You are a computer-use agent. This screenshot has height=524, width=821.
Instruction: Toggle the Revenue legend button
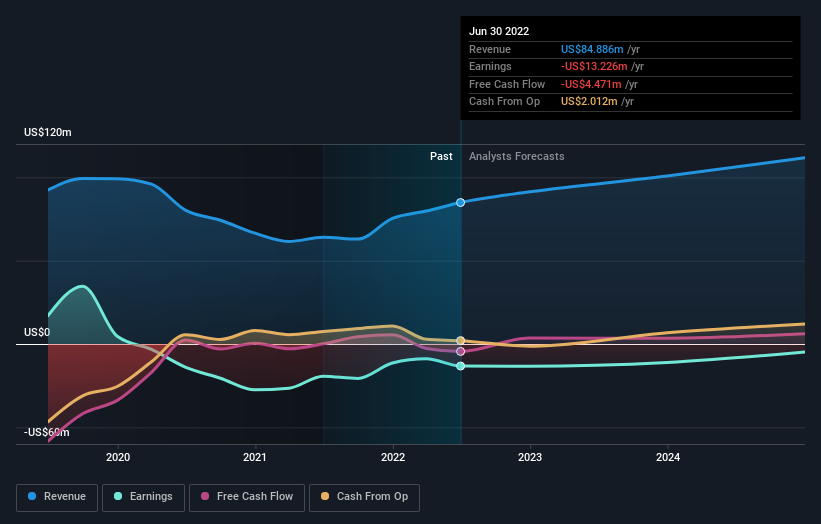pos(57,497)
